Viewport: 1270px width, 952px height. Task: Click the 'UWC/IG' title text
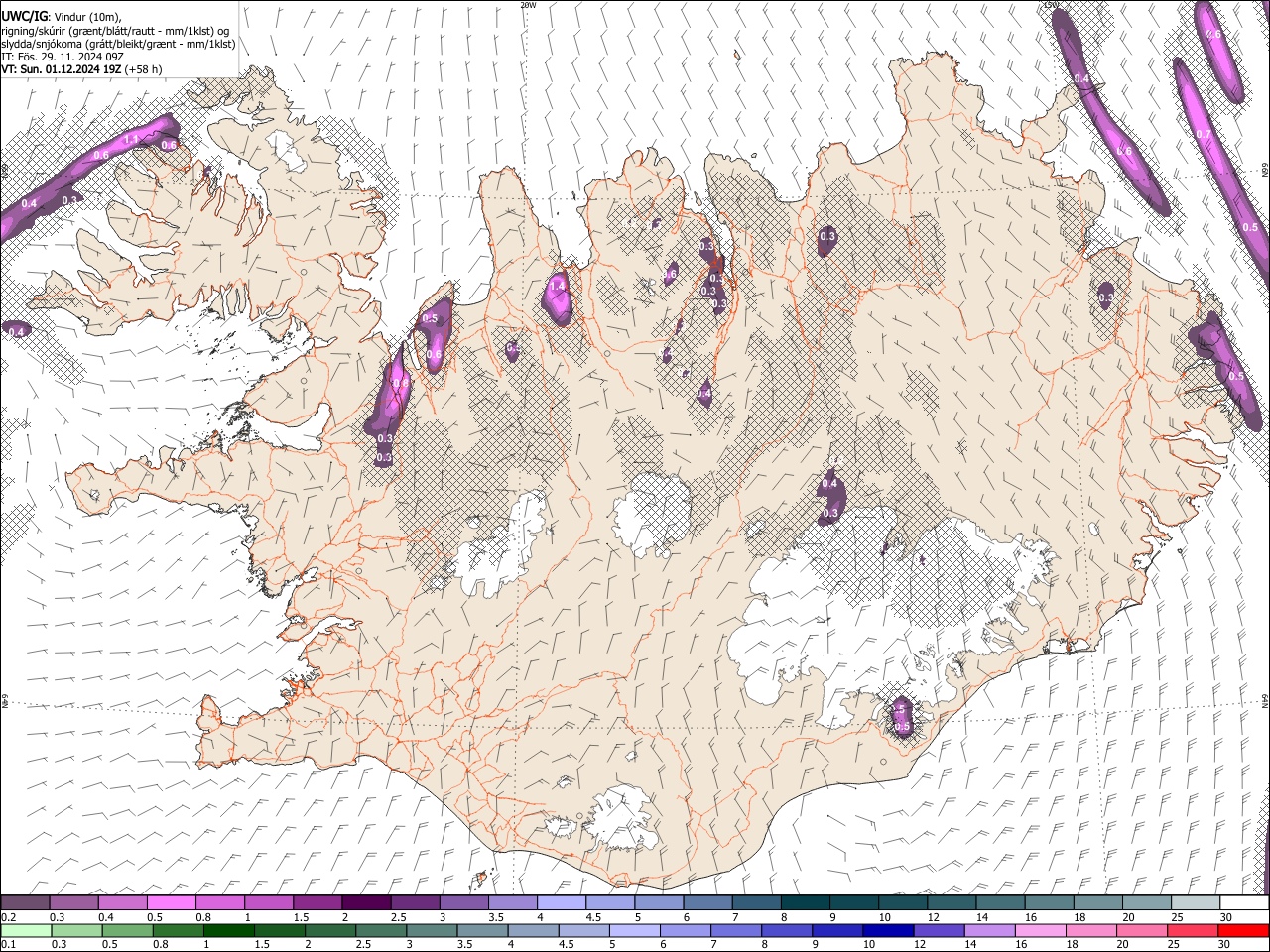coord(24,17)
